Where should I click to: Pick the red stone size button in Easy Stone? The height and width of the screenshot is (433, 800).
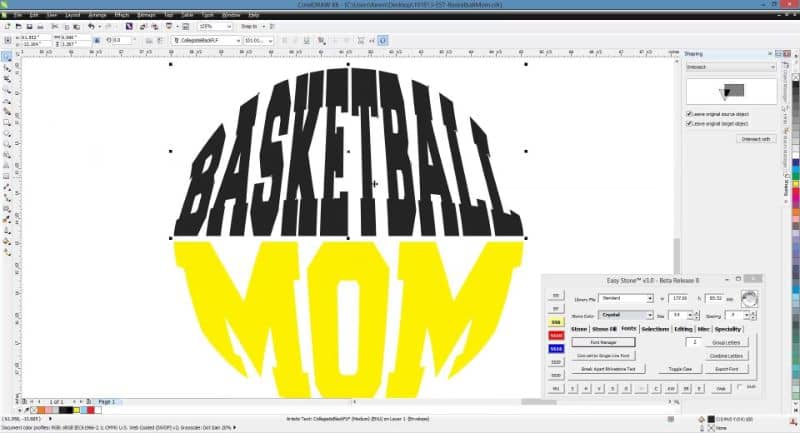556,336
